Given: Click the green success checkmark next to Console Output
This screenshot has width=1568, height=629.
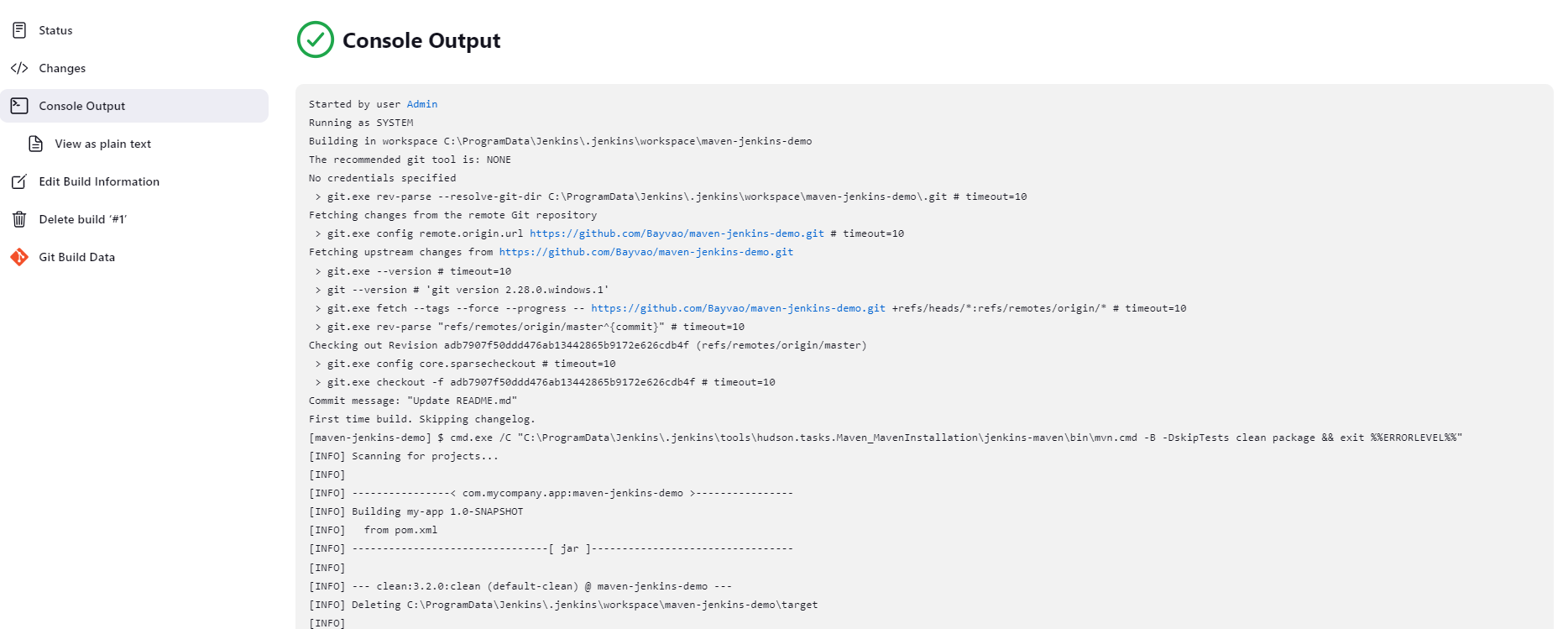Looking at the screenshot, I should (x=314, y=39).
